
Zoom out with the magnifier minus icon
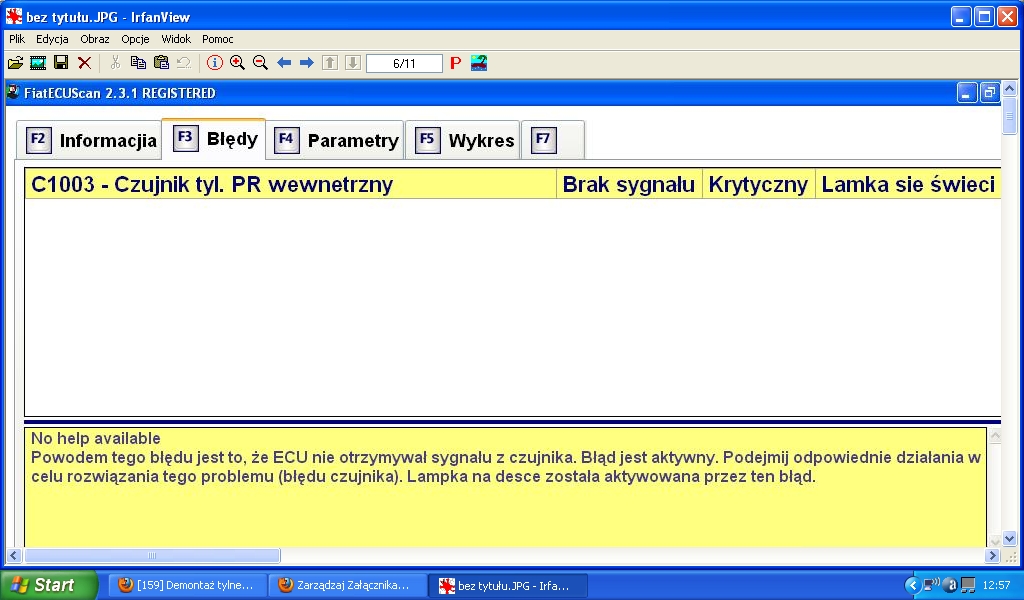coord(261,63)
